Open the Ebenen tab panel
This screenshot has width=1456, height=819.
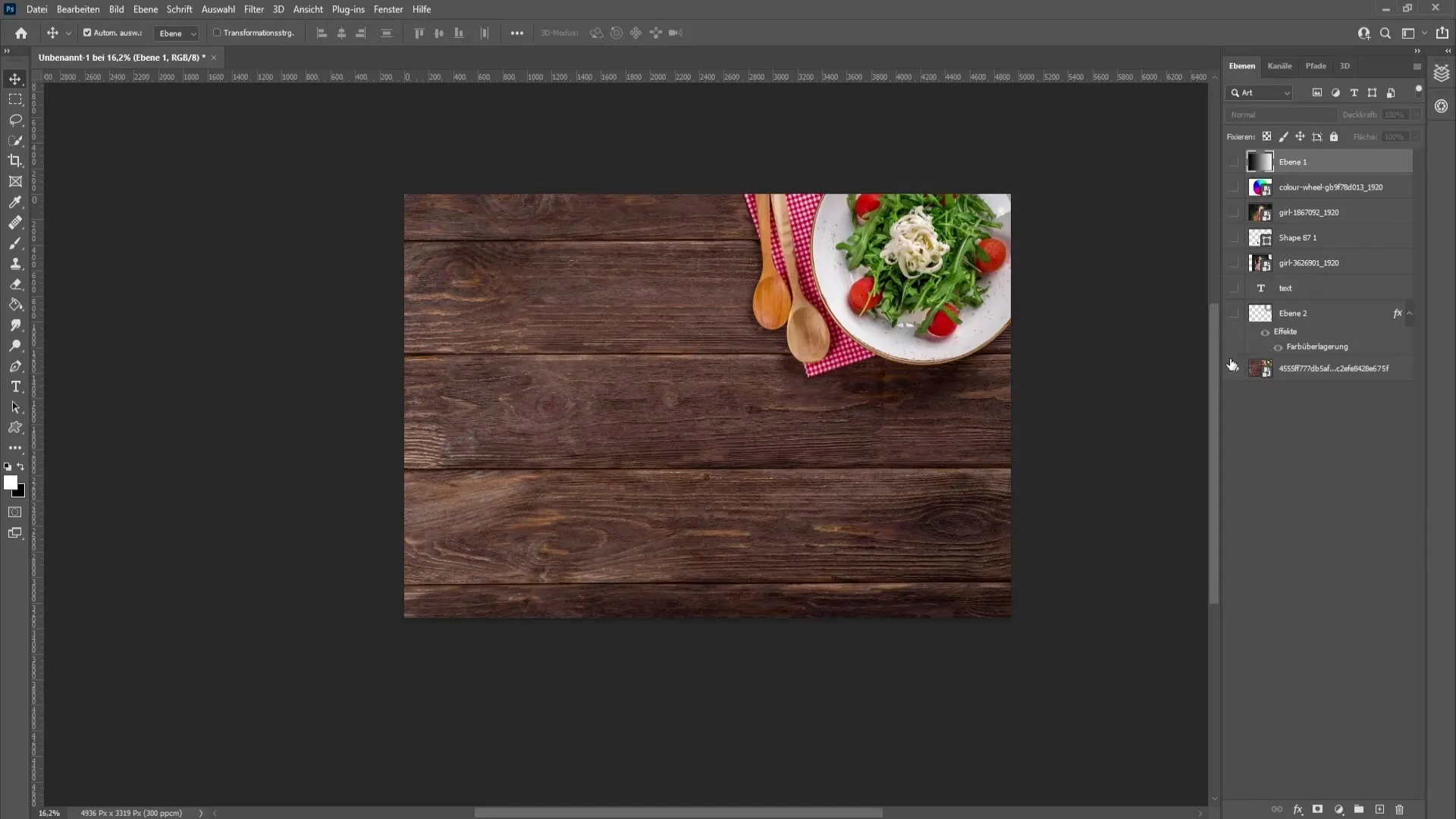1243,65
